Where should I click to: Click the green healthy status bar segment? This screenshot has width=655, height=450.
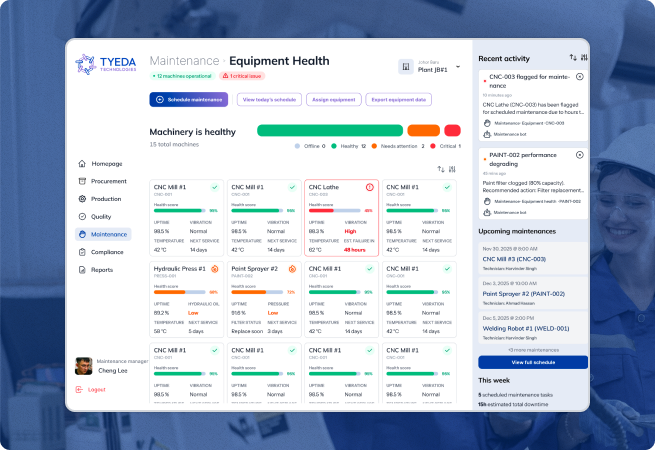click(329, 130)
